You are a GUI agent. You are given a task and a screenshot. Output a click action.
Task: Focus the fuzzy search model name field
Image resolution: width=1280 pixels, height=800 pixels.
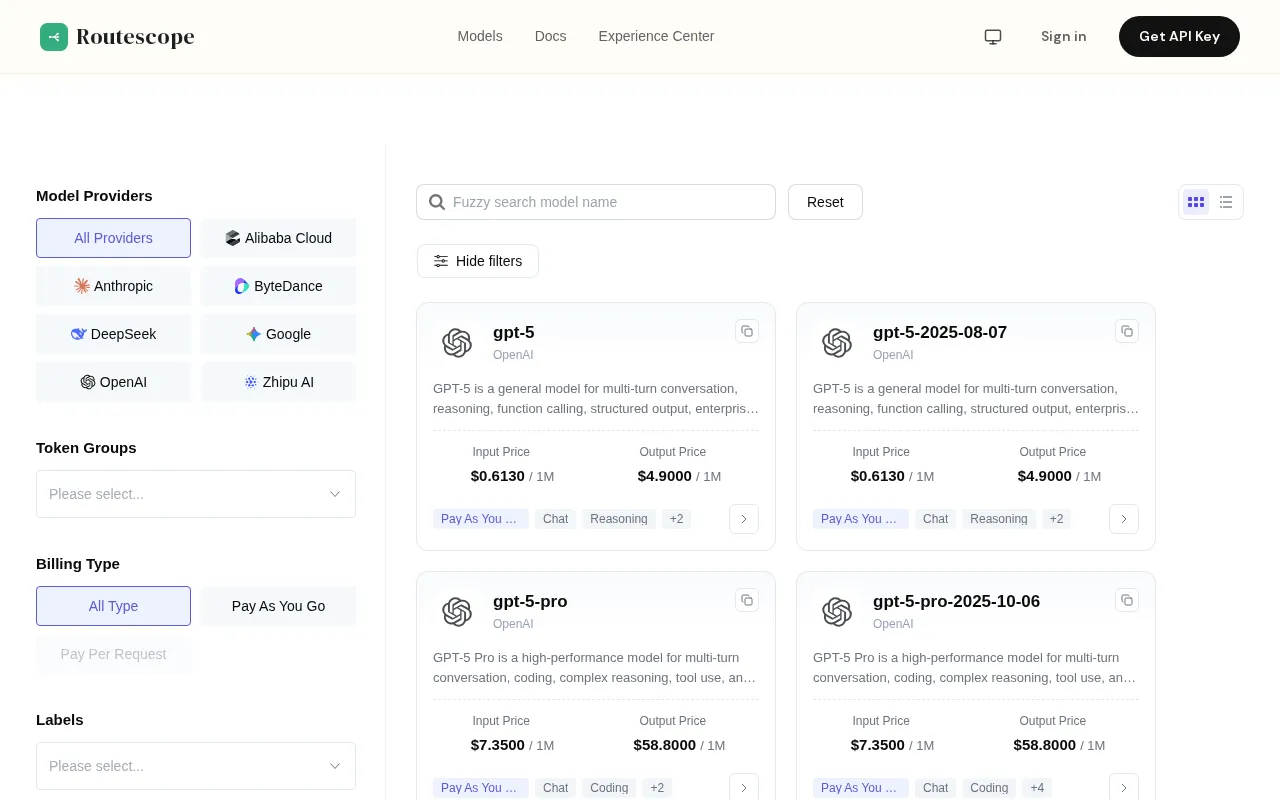tap(596, 202)
